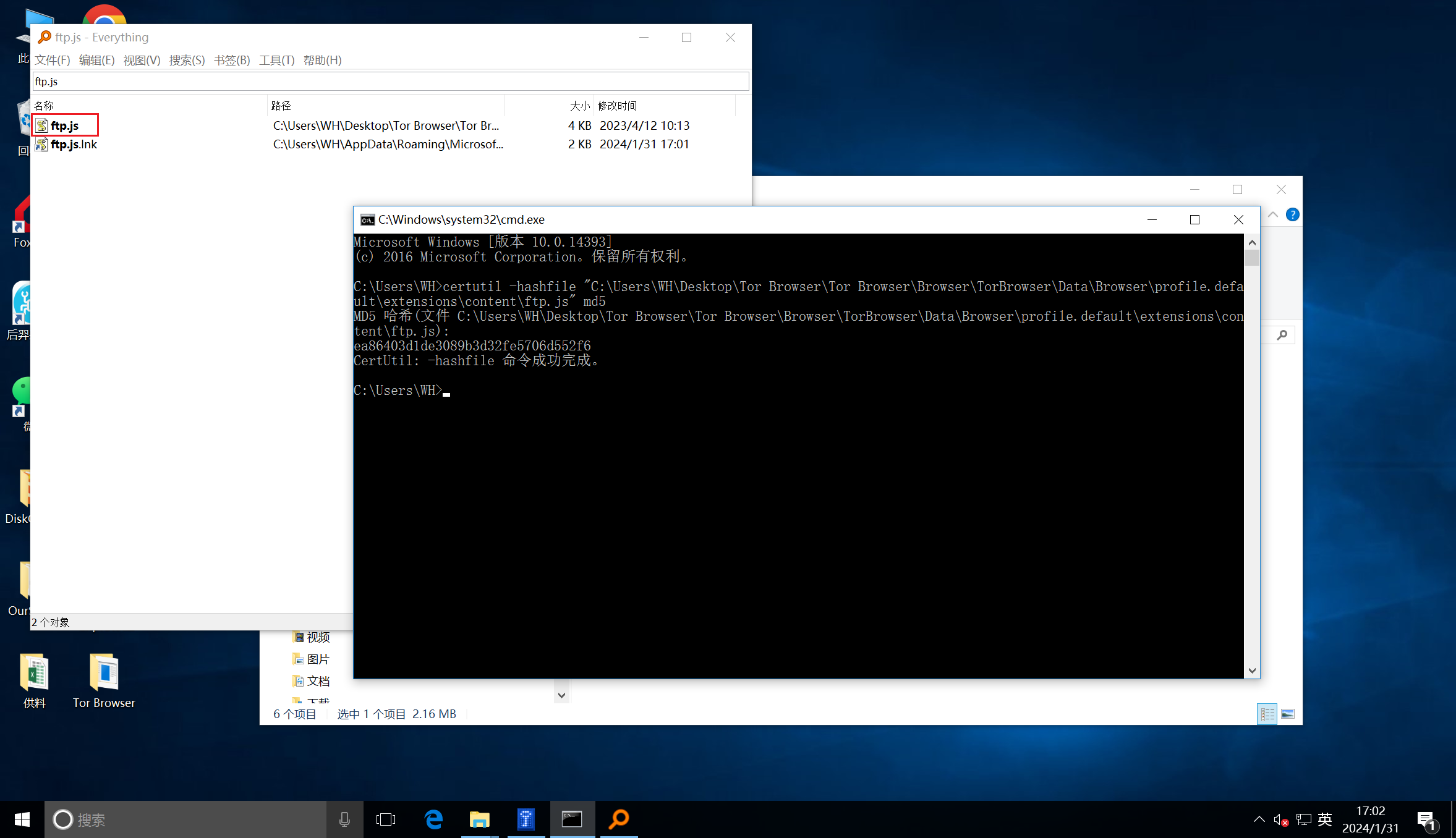Open the 帮助(H) menu in Everything
The width and height of the screenshot is (1456, 838).
(x=322, y=60)
